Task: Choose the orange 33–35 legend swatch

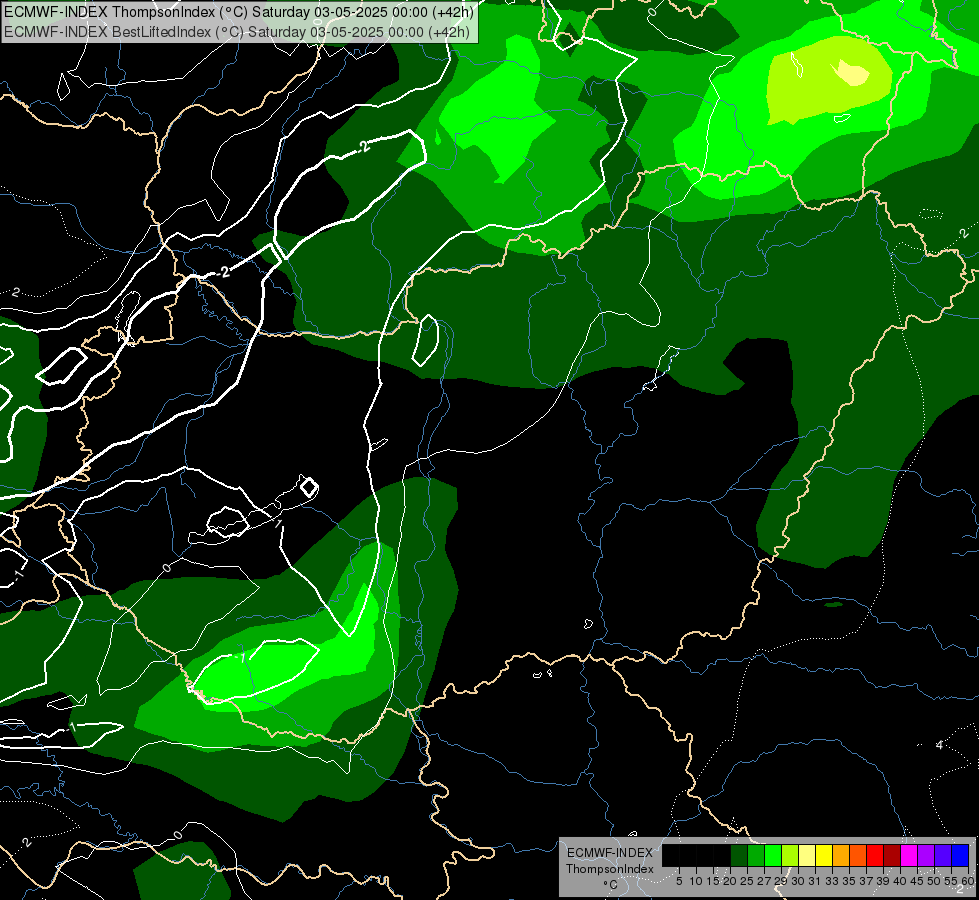Action: 841,855
